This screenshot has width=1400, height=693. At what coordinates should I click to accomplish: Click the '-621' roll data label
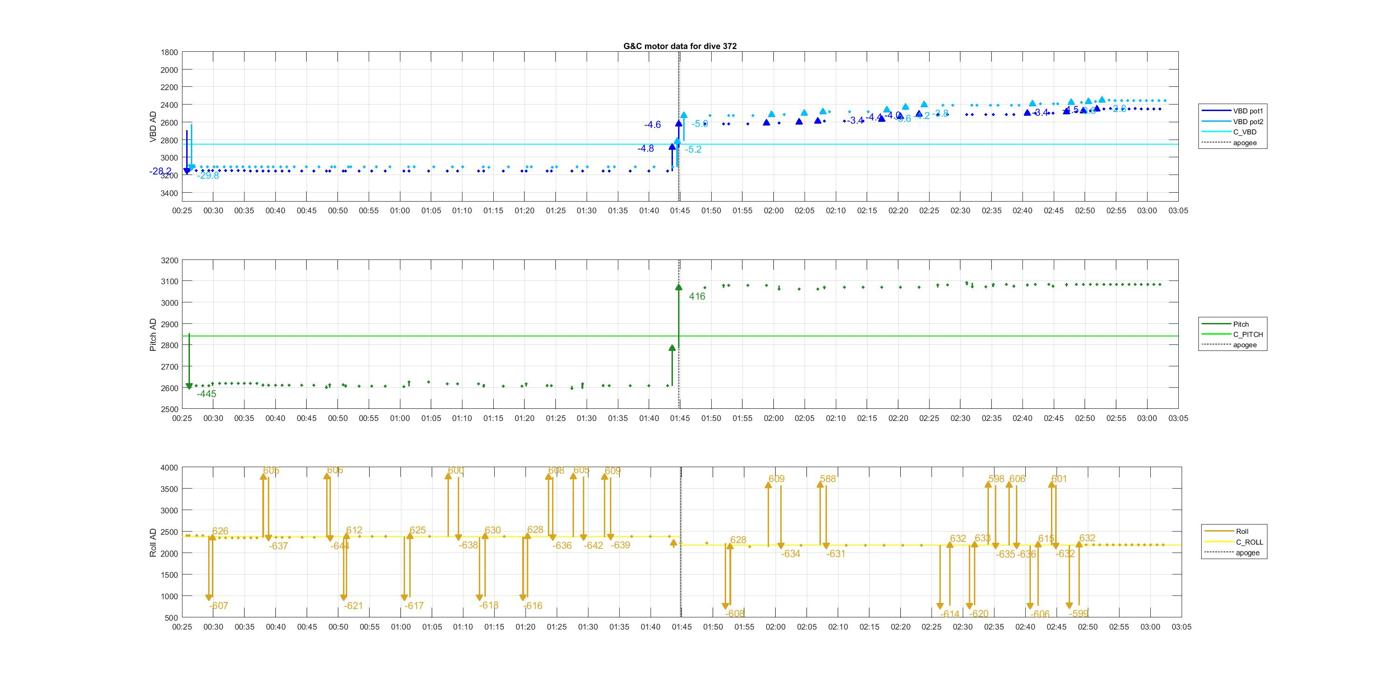[x=353, y=606]
